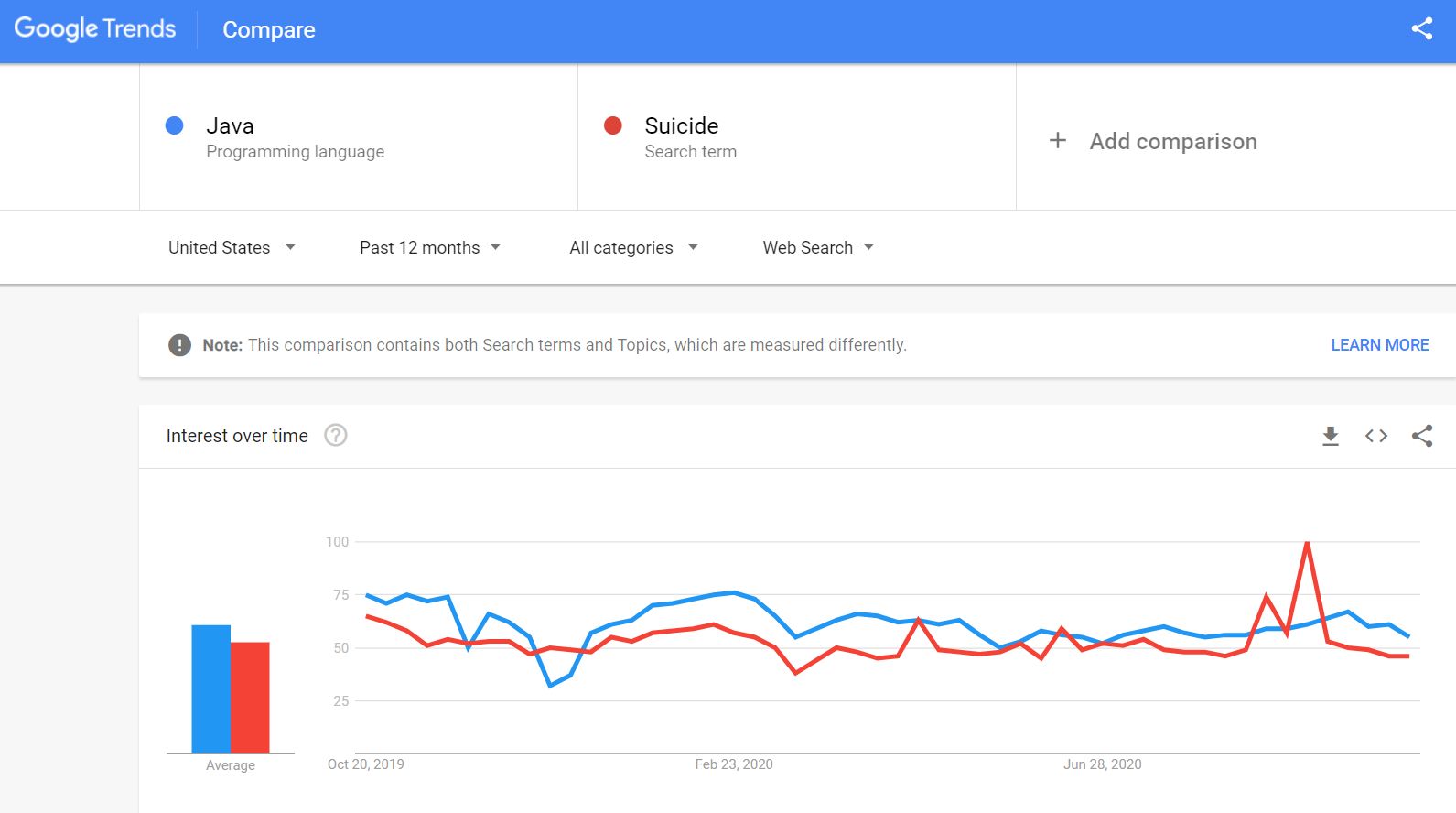Click the info icon next to the Note
The width and height of the screenshot is (1456, 813).
coord(180,345)
